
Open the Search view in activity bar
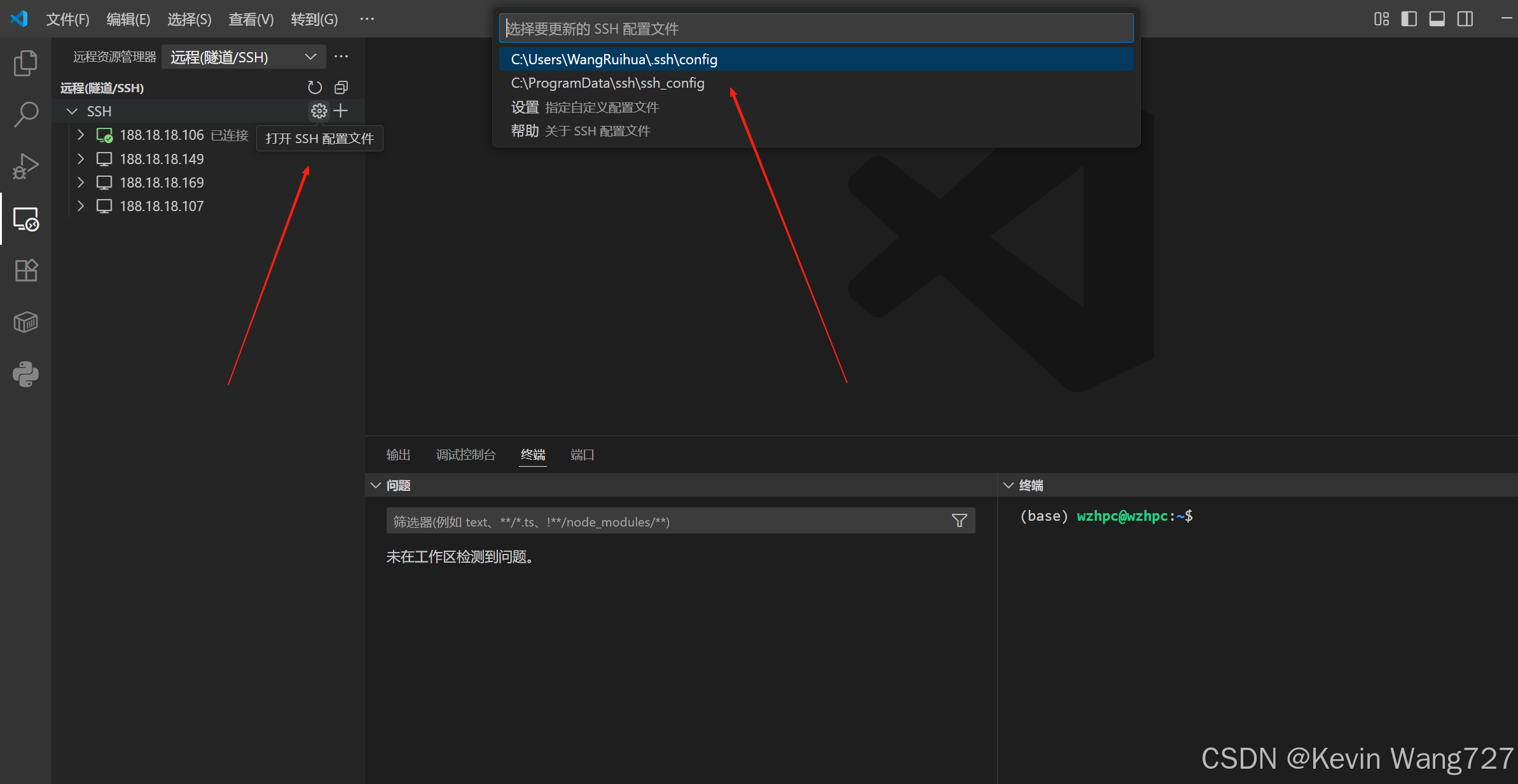click(x=25, y=114)
